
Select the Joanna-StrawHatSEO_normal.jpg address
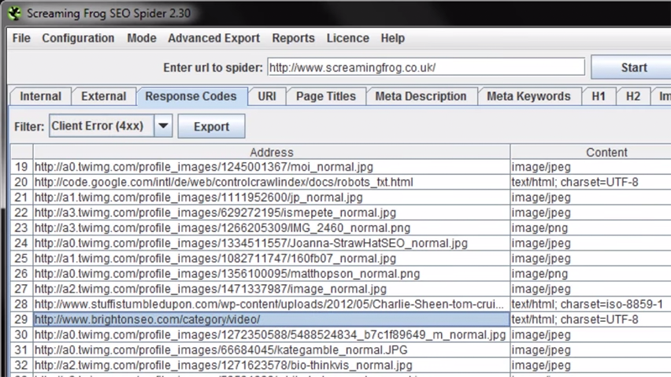pyautogui.click(x=271, y=243)
